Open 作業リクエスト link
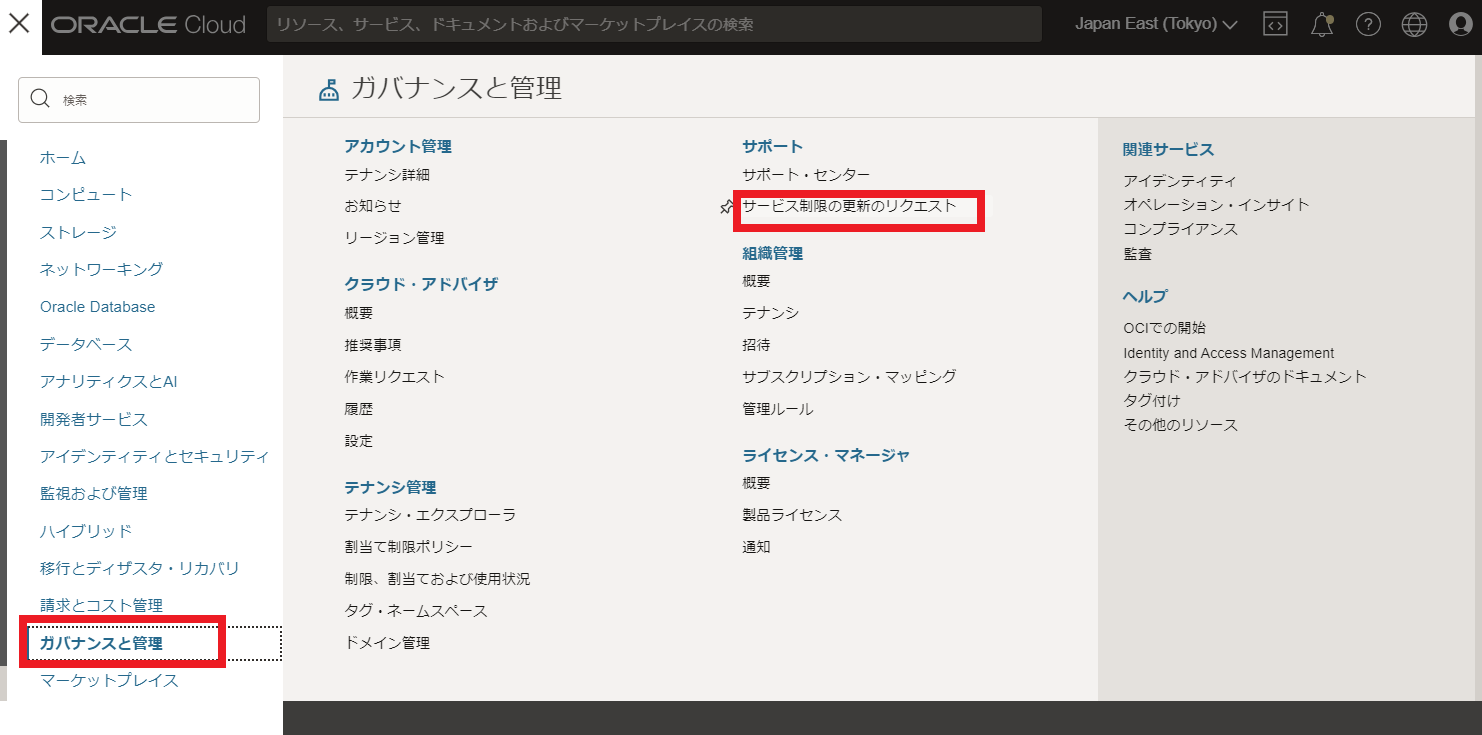This screenshot has width=1482, height=735. pos(394,377)
